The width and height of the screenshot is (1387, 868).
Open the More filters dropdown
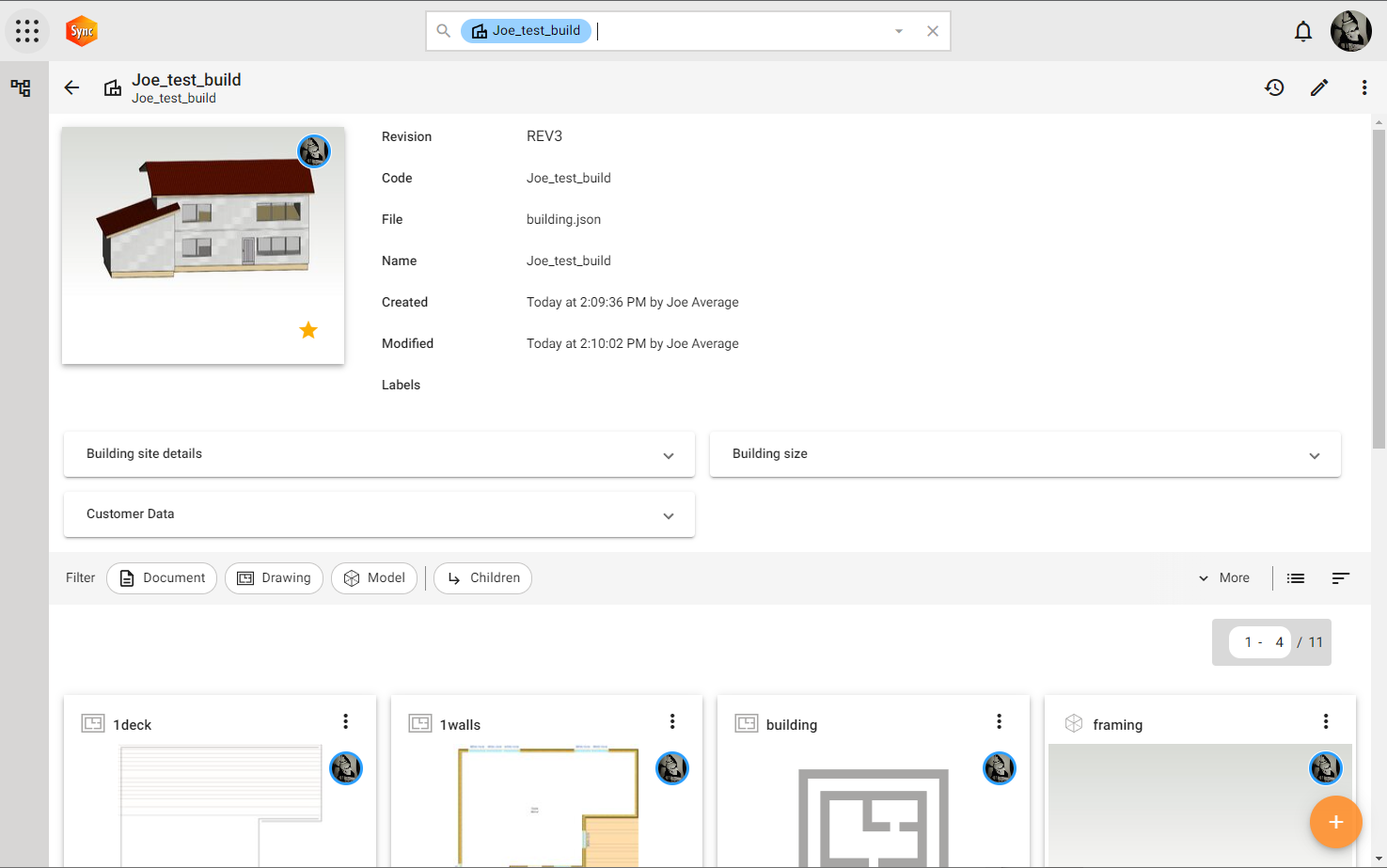(x=1223, y=578)
